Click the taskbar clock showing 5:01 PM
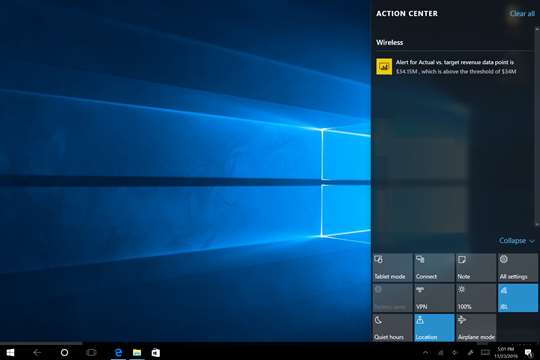The height and width of the screenshot is (360, 540). pos(506,352)
